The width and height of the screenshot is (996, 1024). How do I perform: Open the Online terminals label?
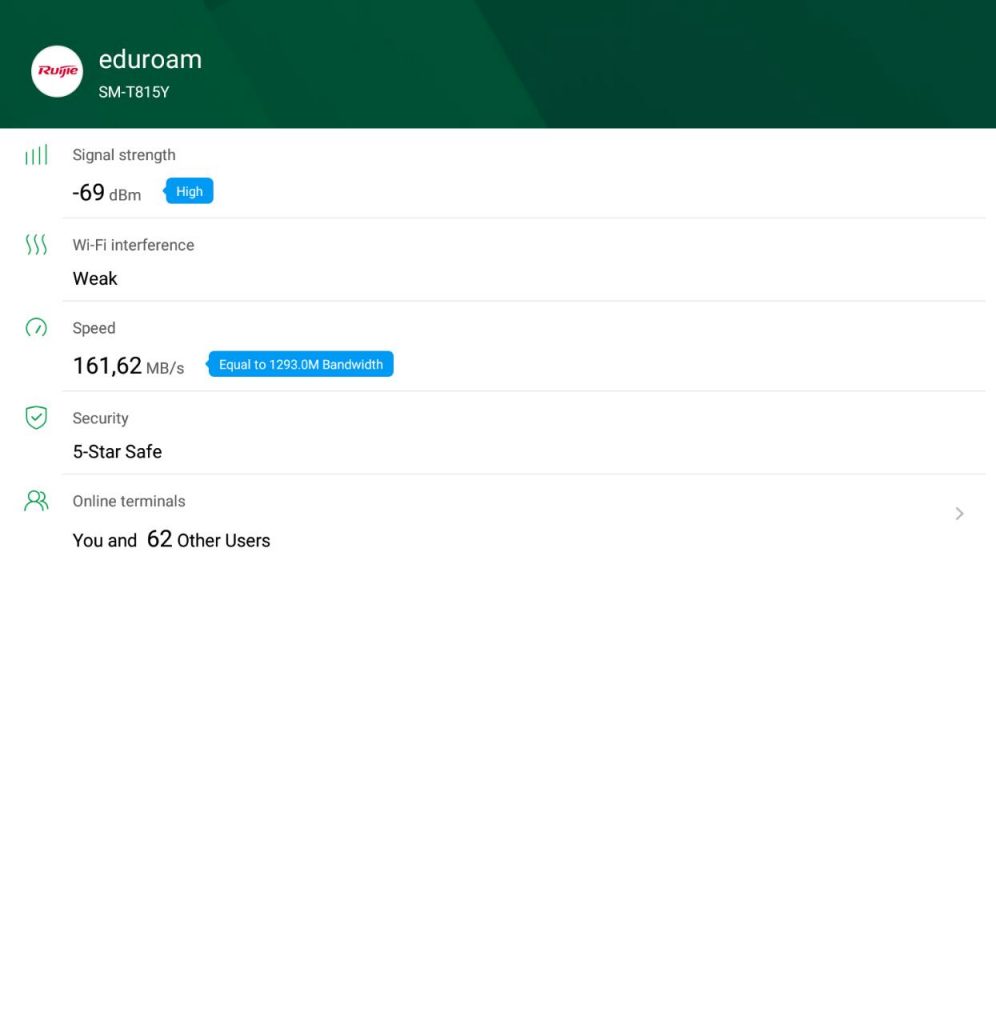pyautogui.click(x=129, y=501)
